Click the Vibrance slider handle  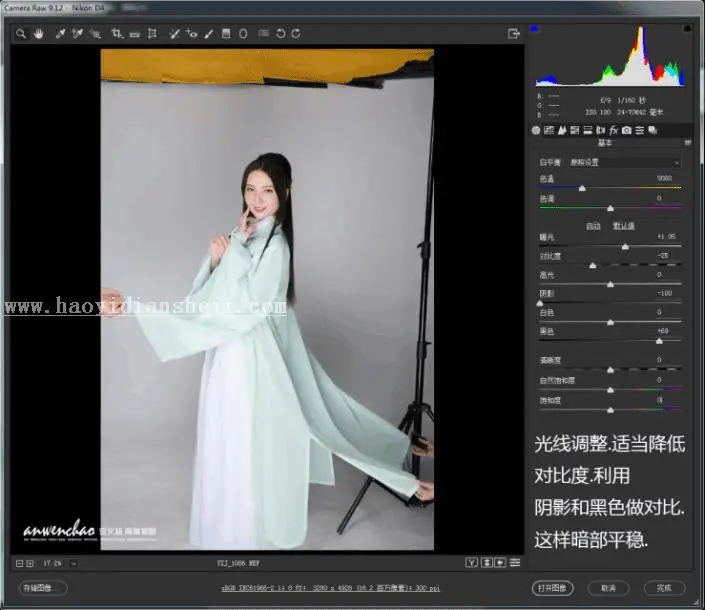pyautogui.click(x=611, y=390)
